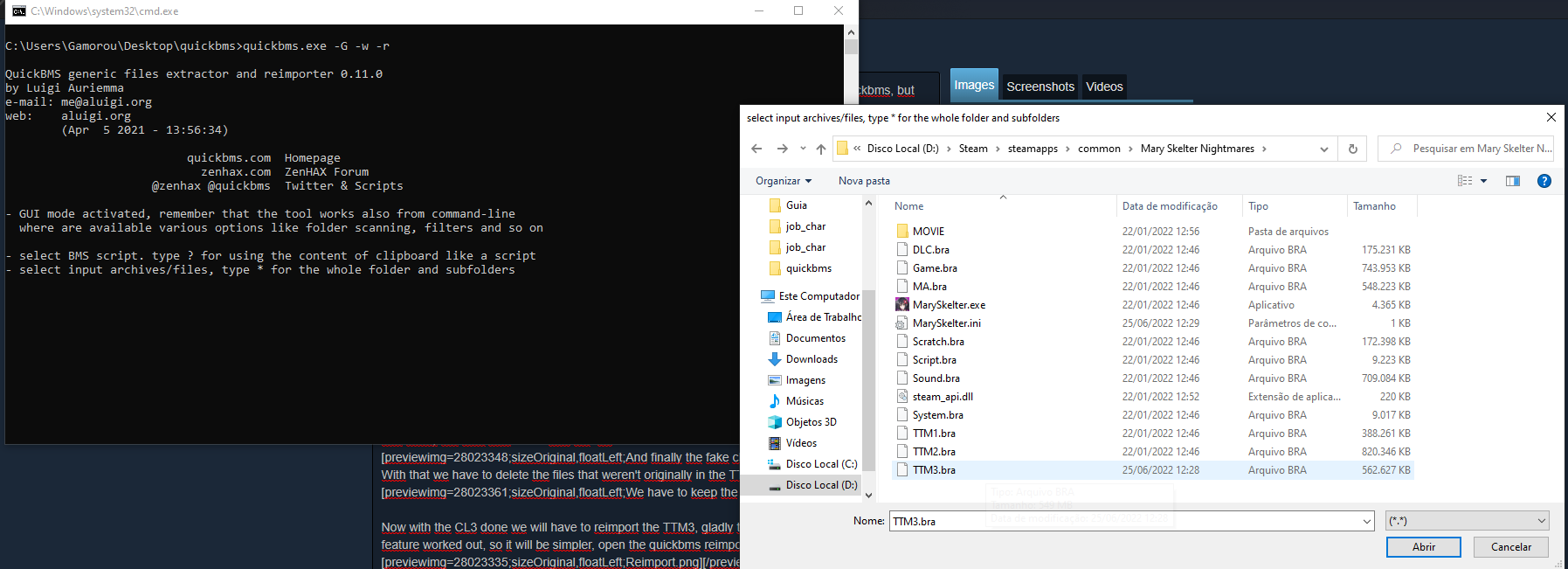Navigate to Steam in the breadcrumb
The height and width of the screenshot is (569, 1568).
coord(973,149)
